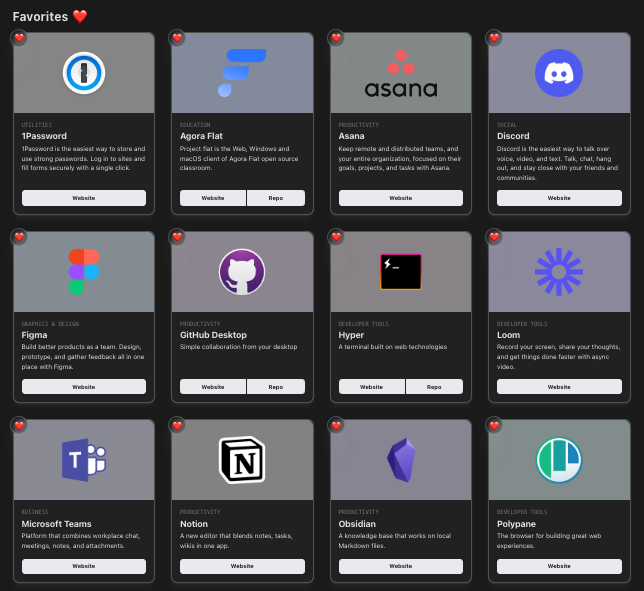The height and width of the screenshot is (591, 644).
Task: Click the Business category label
Action: (x=35, y=512)
